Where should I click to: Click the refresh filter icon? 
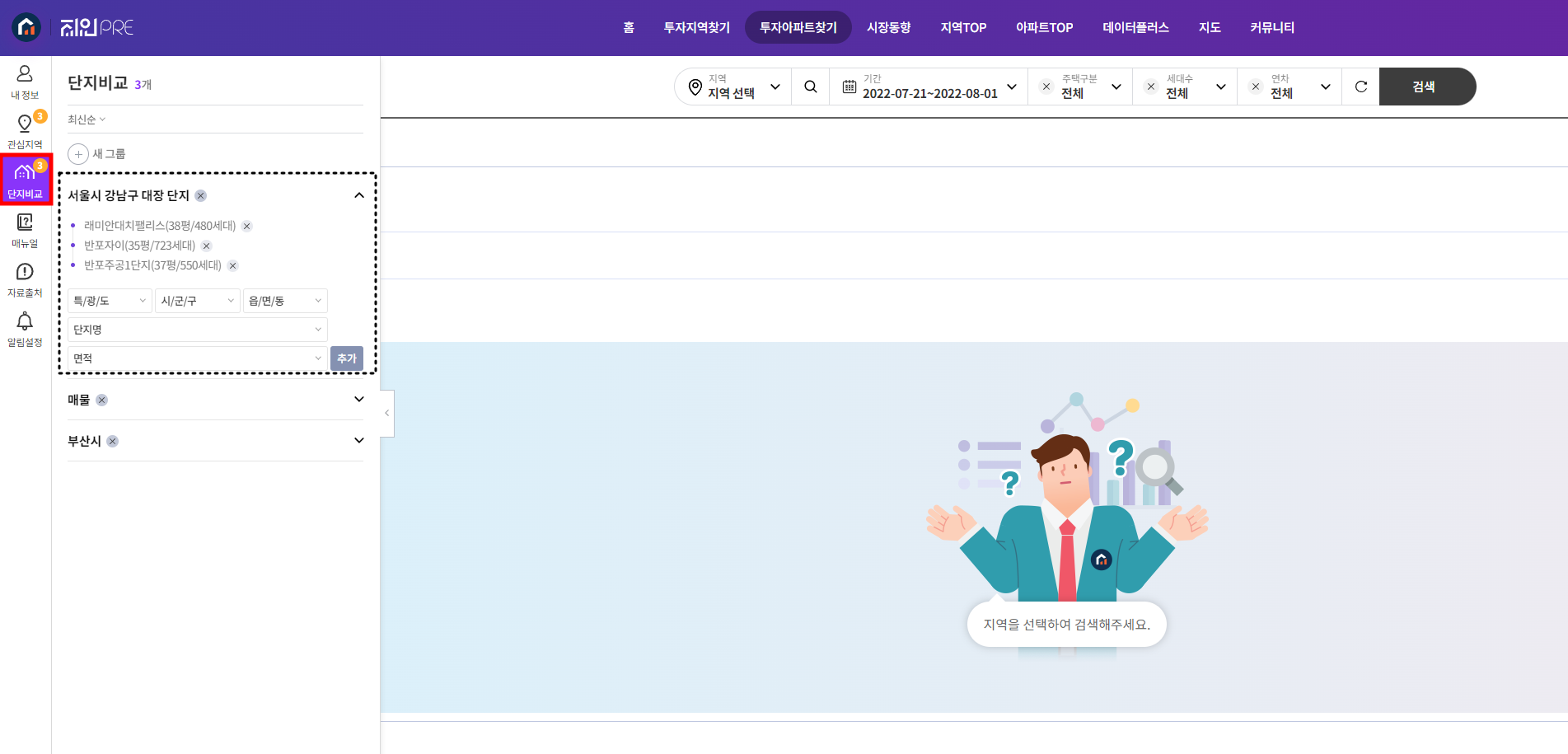click(1361, 87)
